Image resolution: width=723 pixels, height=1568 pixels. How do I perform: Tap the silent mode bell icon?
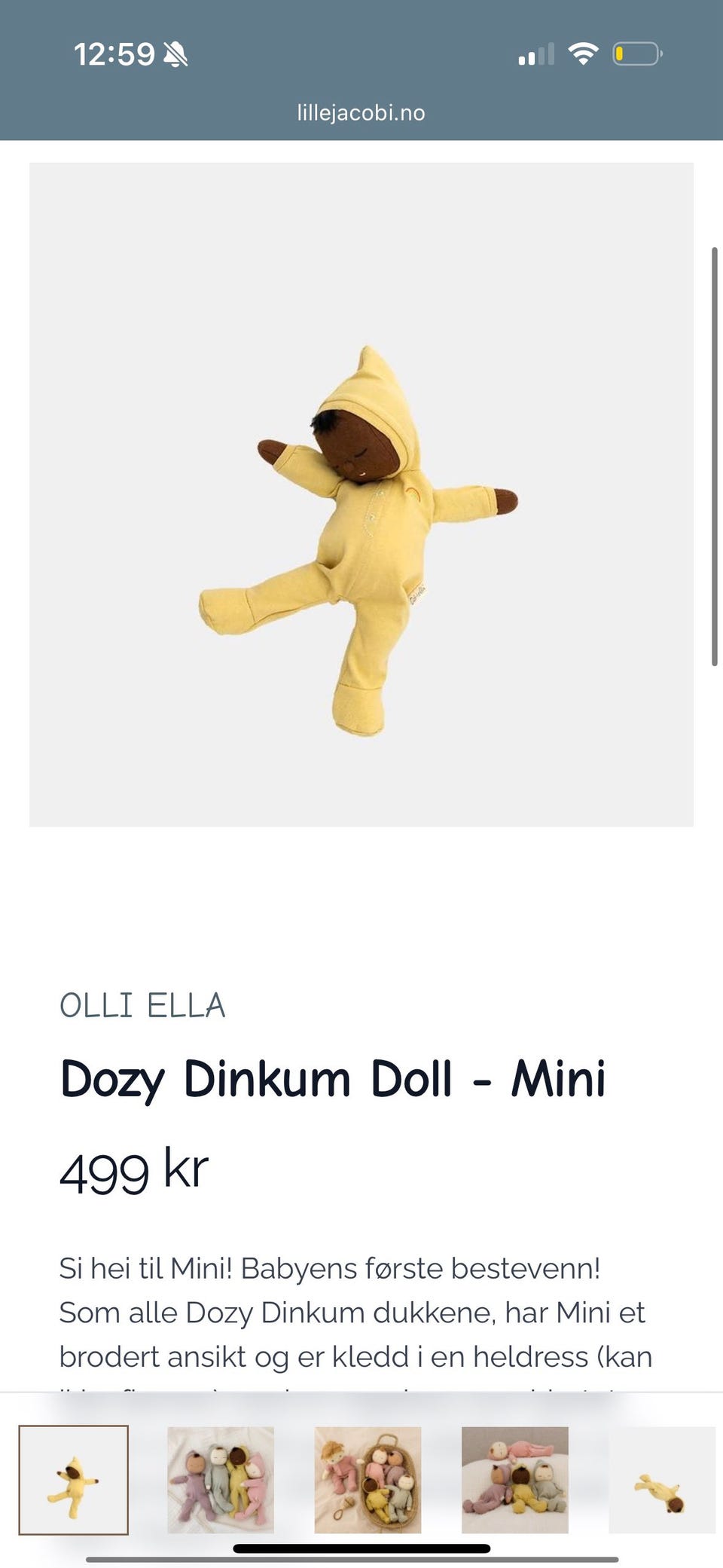(x=175, y=54)
